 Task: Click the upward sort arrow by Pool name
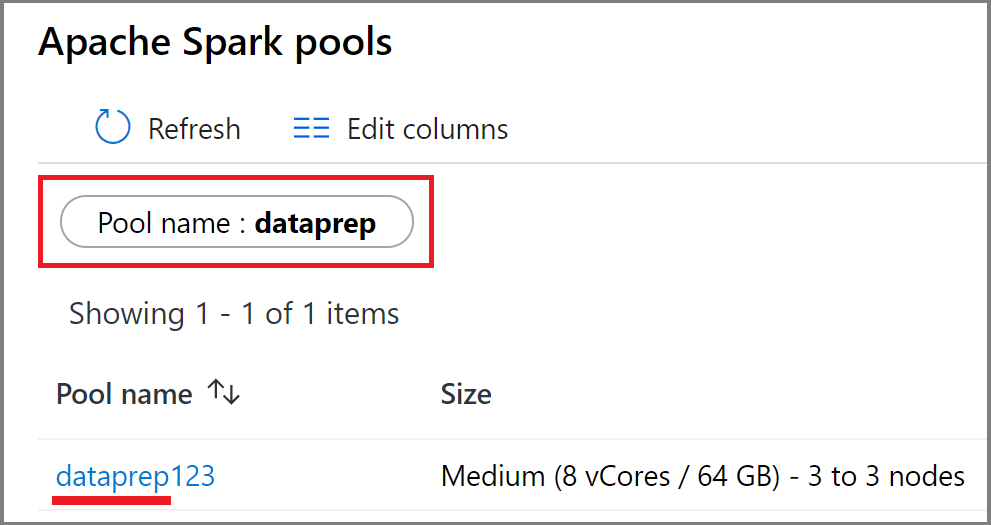(x=216, y=391)
